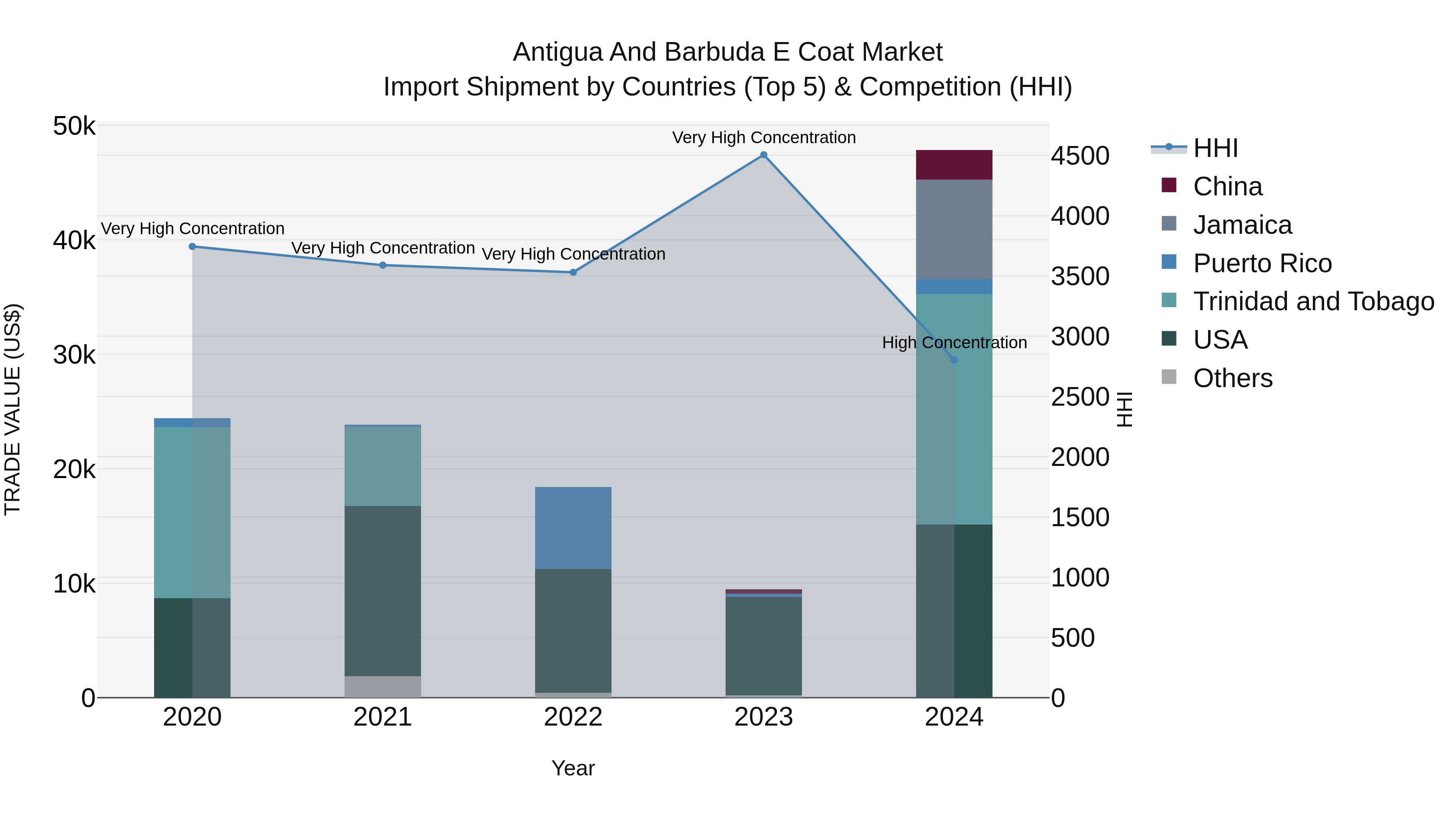Click the 2020 HHI data point
The width and height of the screenshot is (1456, 819).
click(x=192, y=246)
